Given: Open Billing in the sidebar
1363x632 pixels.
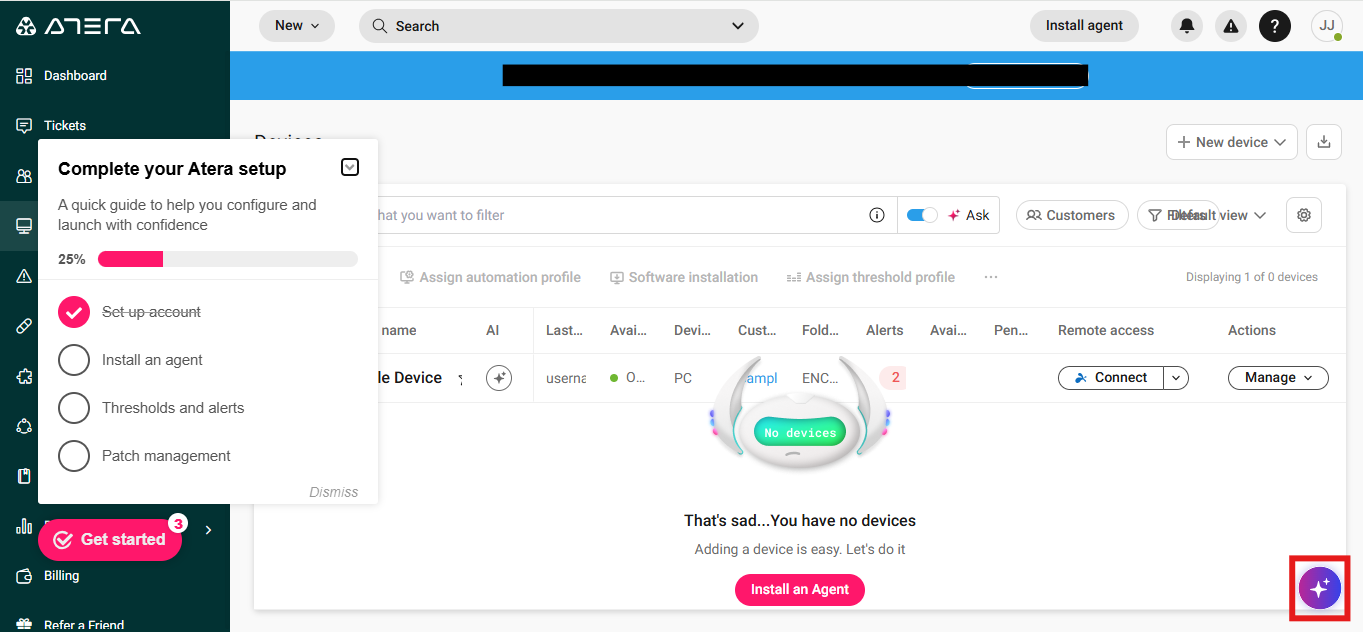Looking at the screenshot, I should click(61, 576).
